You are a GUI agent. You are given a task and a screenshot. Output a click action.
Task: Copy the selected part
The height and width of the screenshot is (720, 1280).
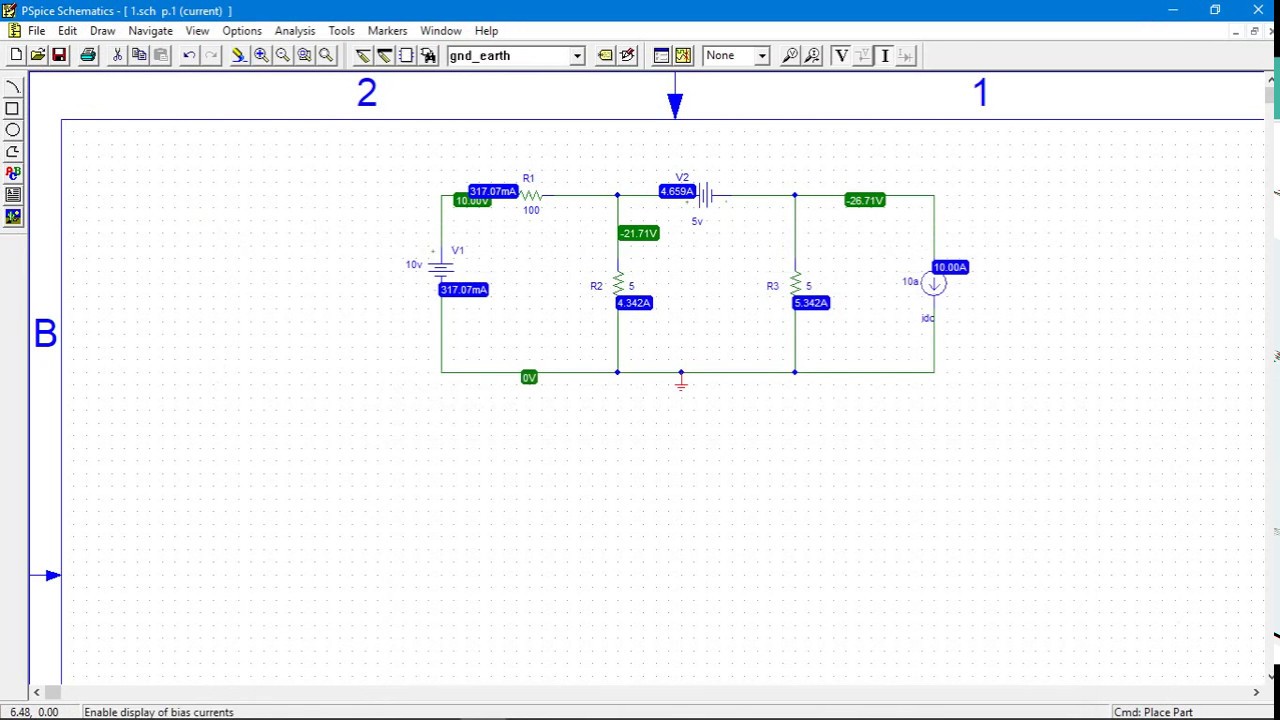coord(139,56)
